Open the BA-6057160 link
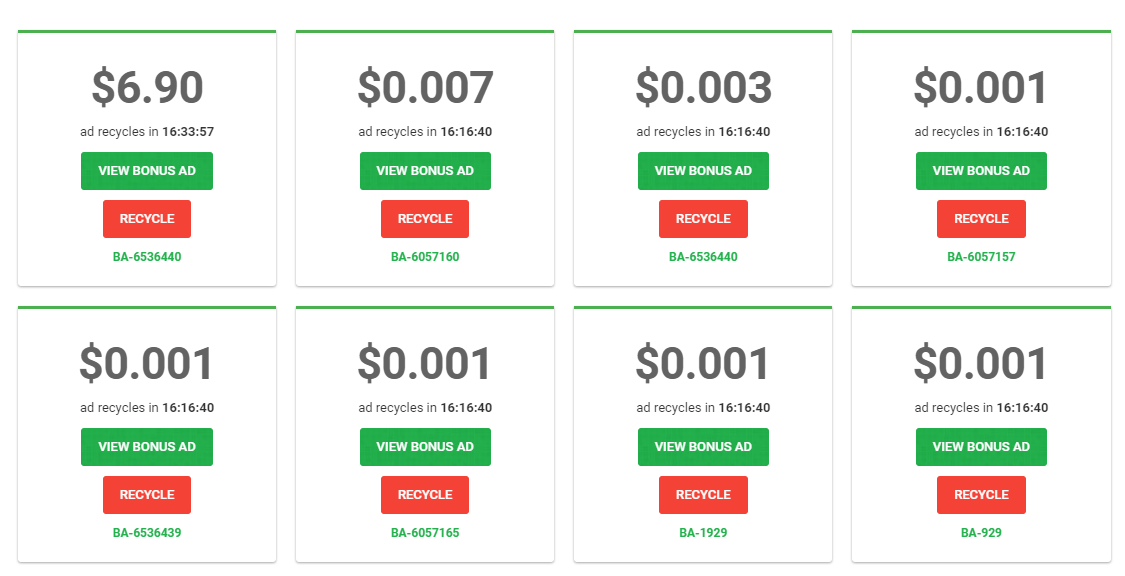The width and height of the screenshot is (1125, 576). (x=425, y=257)
